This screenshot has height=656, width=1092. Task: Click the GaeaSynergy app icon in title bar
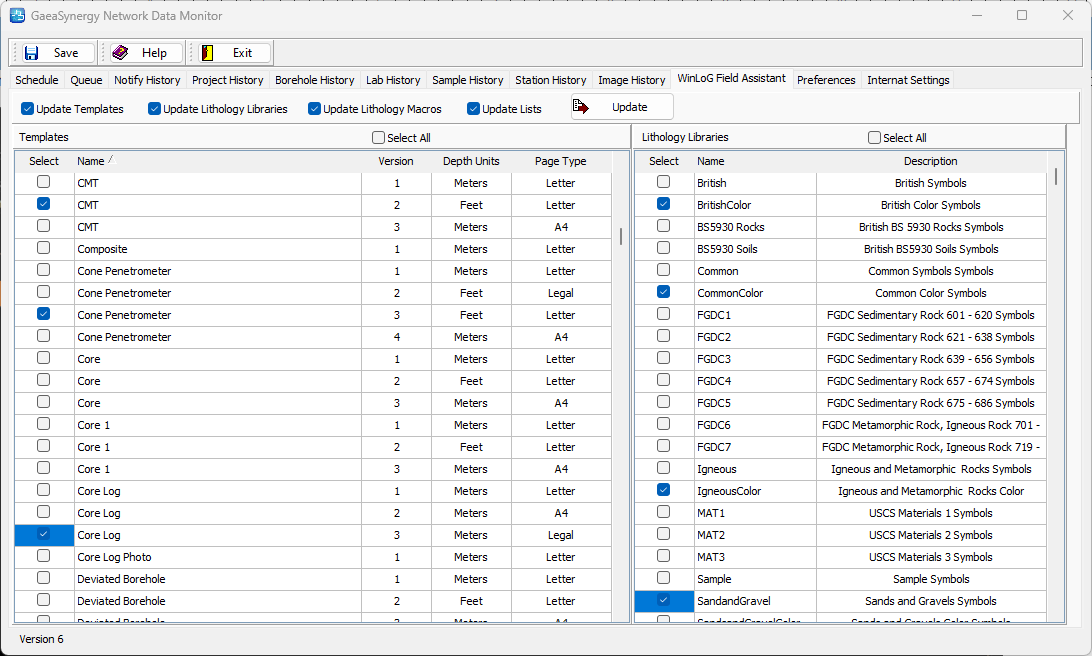coord(17,15)
